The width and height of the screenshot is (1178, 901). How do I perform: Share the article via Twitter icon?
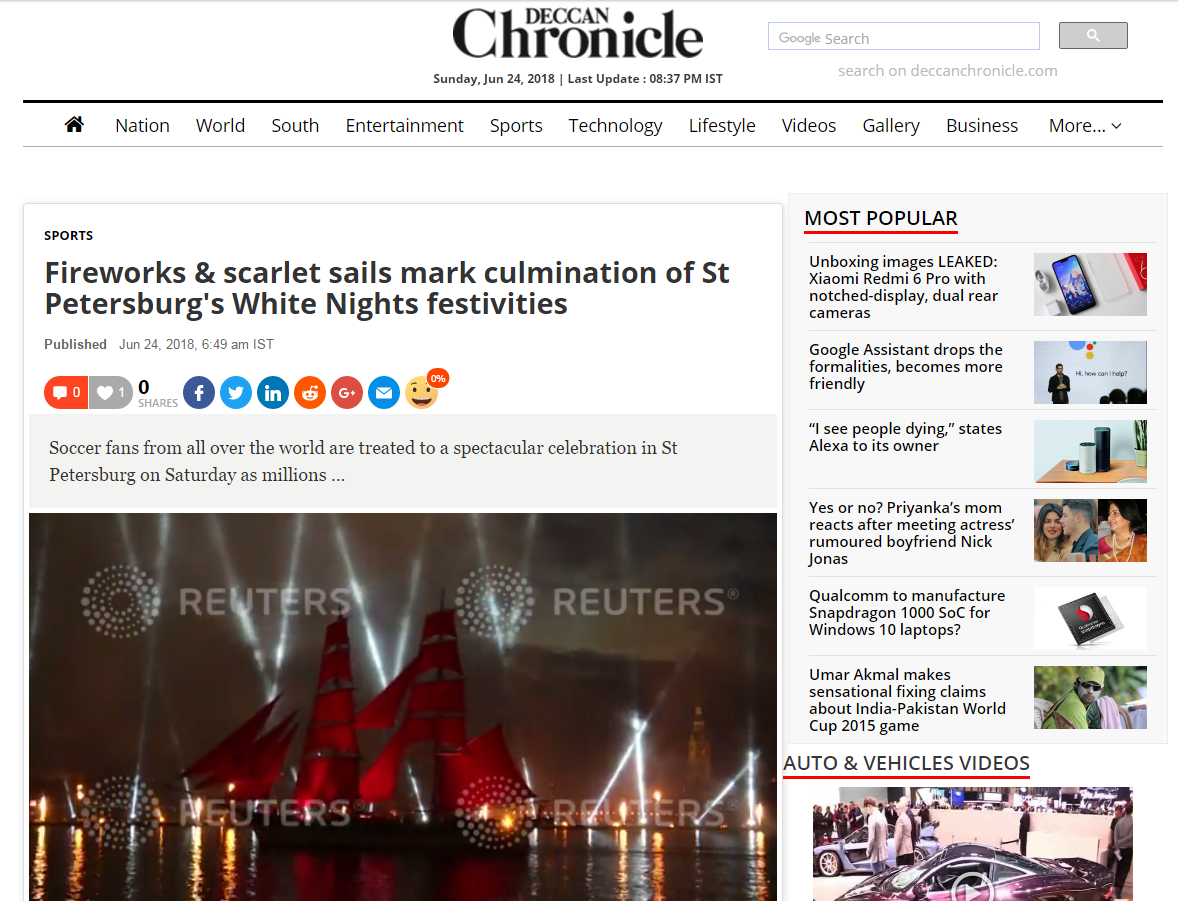point(236,393)
